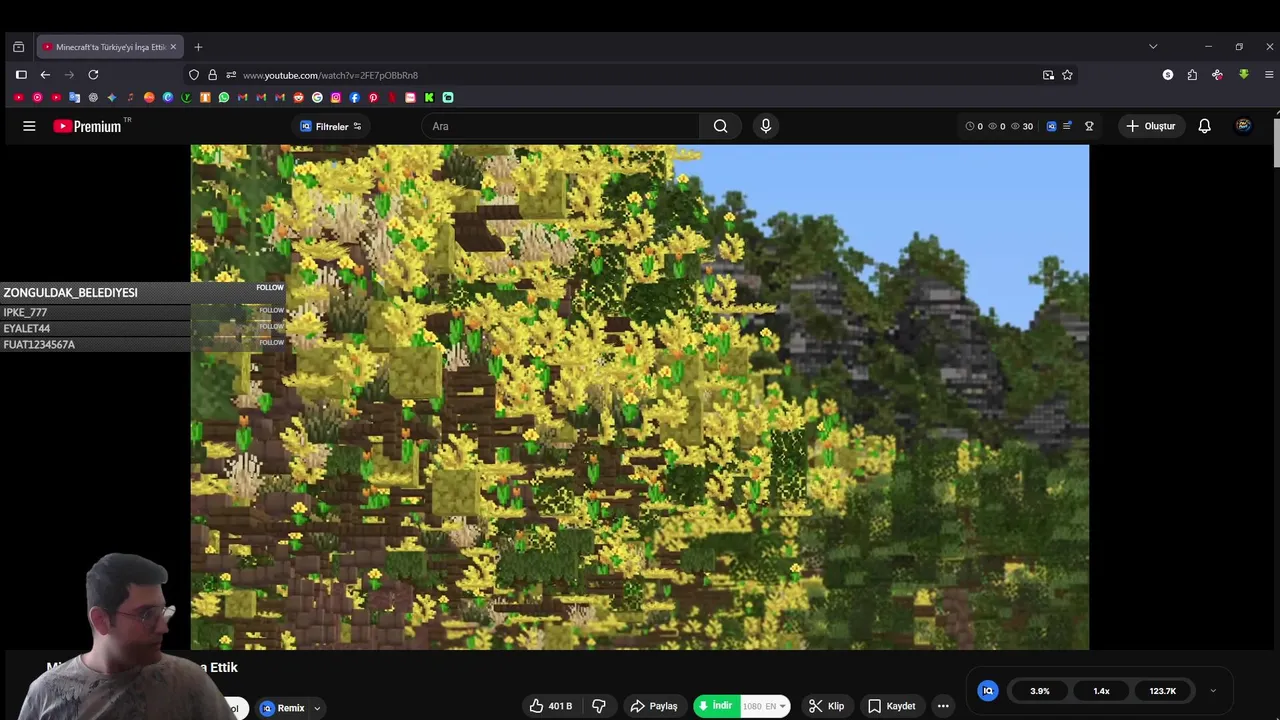
Task: Click the trophy icon in the header
Action: click(1089, 126)
